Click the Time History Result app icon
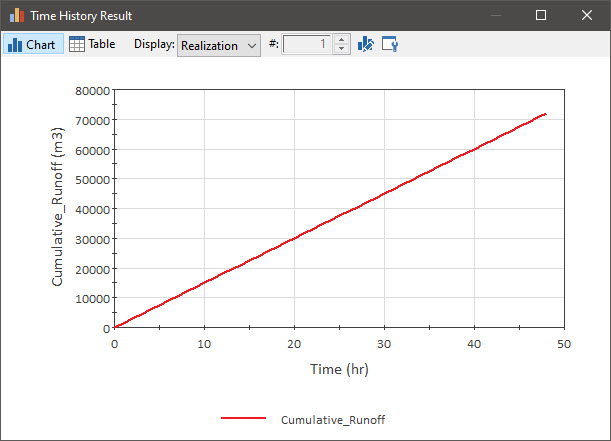Viewport: 611px width, 441px height. click(17, 15)
